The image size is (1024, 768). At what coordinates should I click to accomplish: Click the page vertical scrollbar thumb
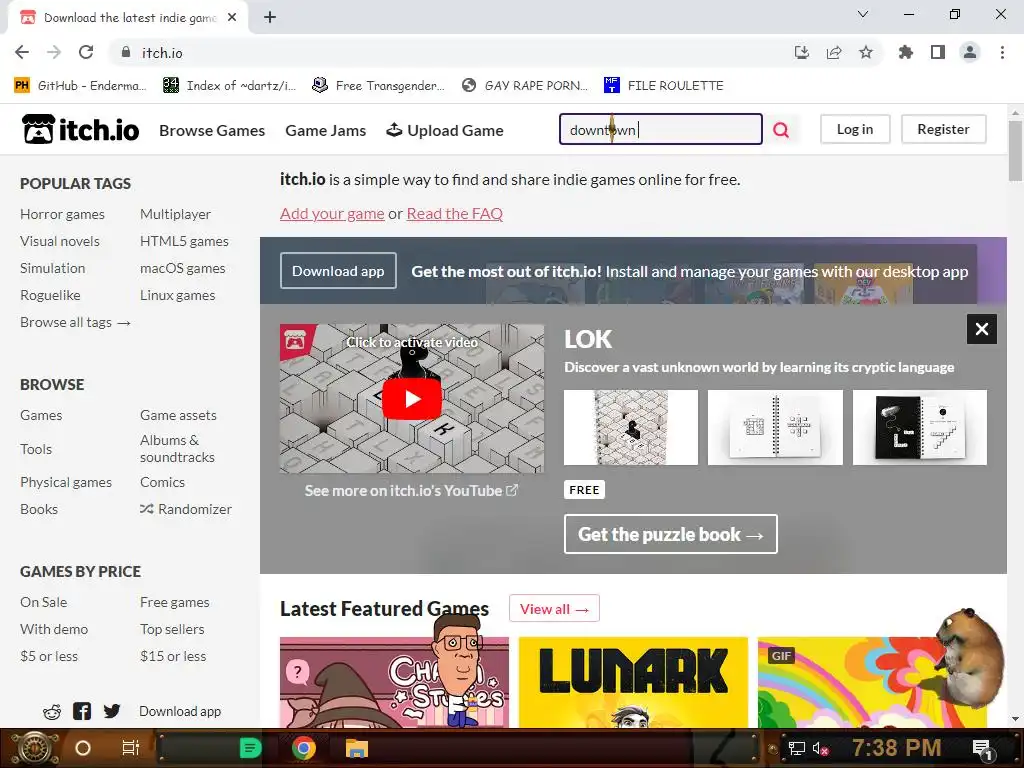(x=1015, y=151)
